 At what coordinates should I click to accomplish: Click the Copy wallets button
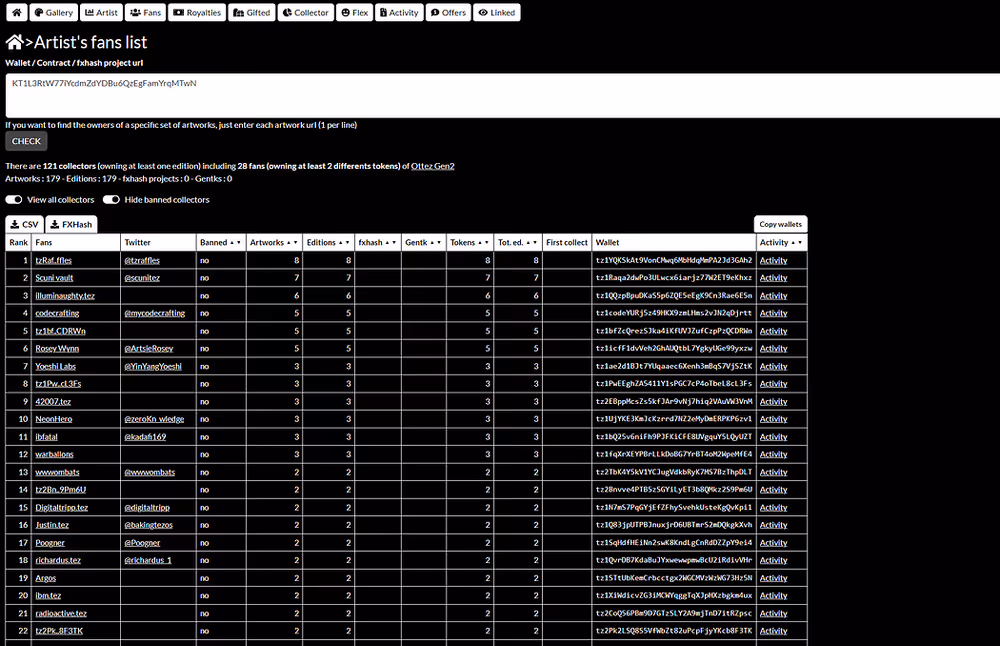click(780, 224)
